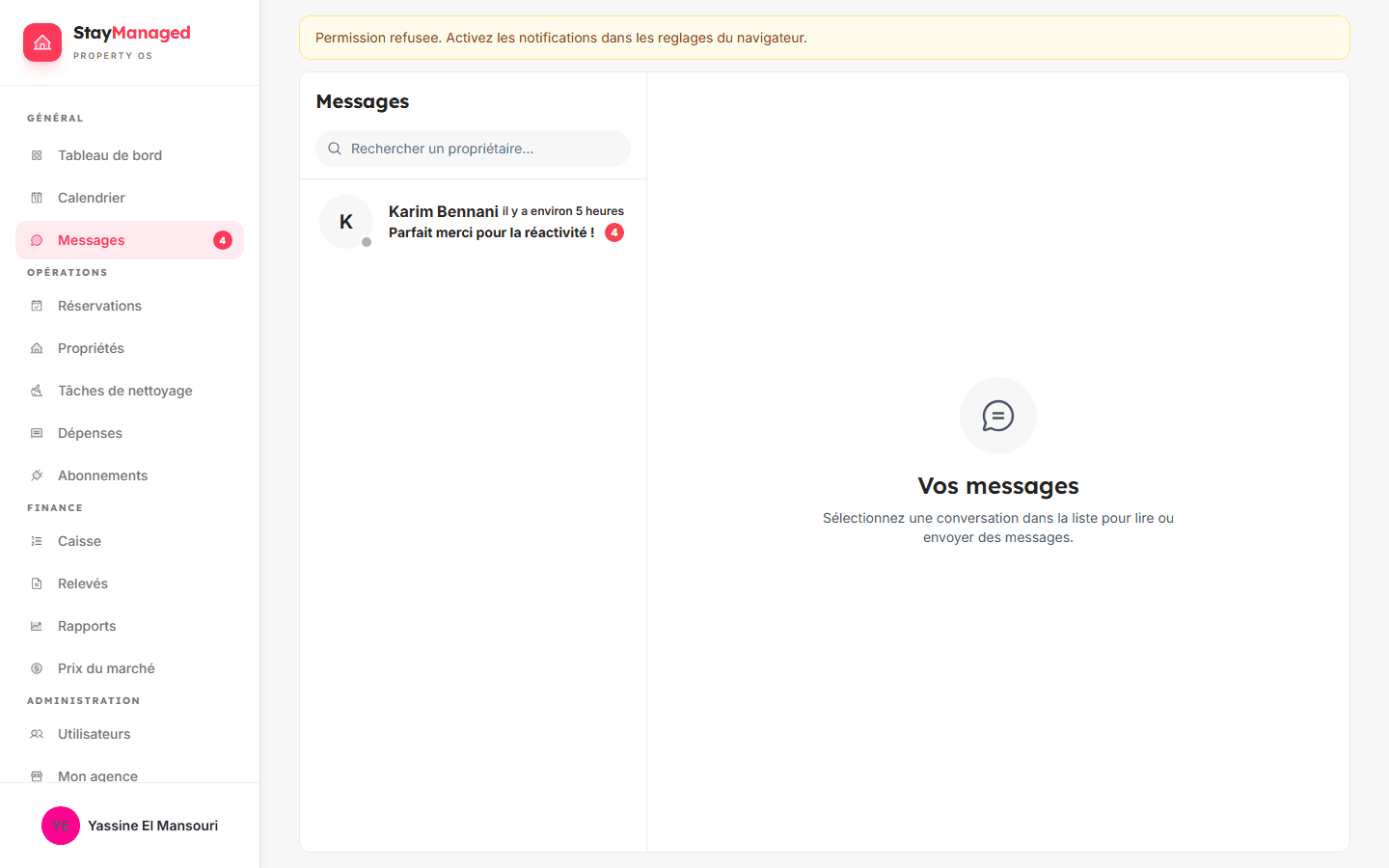This screenshot has height=868, width=1389.
Task: Navigate to Utilisateurs administration page
Action: (94, 734)
